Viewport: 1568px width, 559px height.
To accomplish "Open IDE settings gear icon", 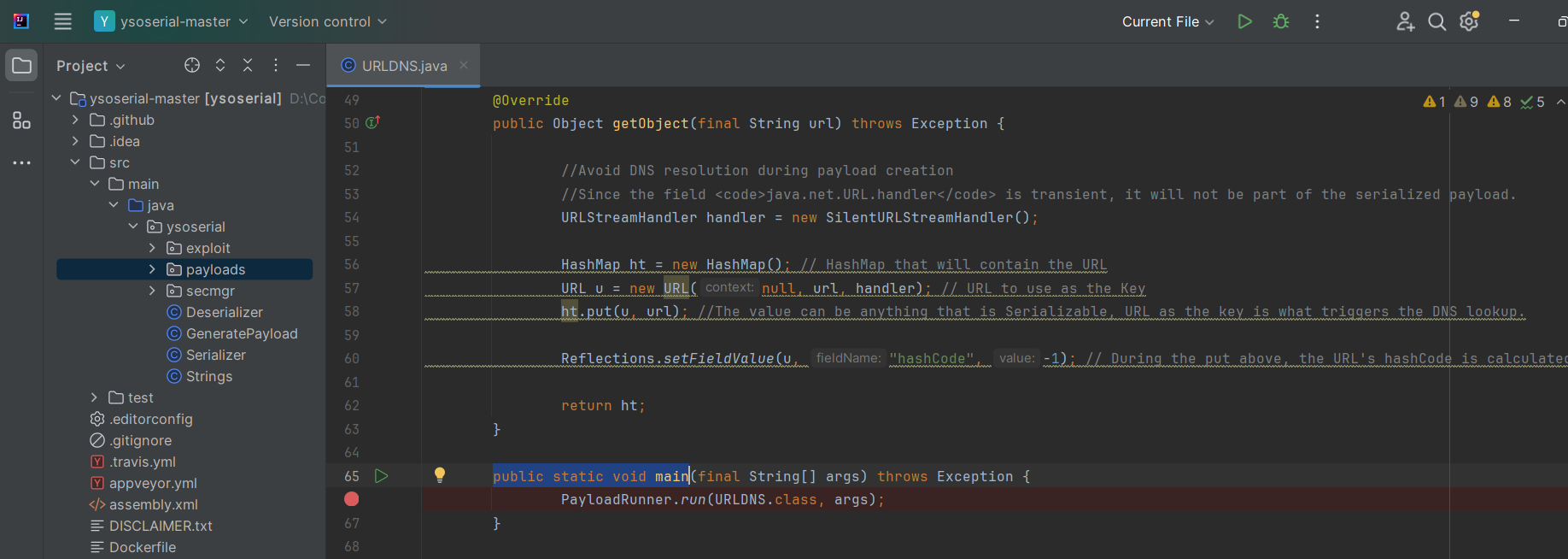I will pyautogui.click(x=1469, y=21).
